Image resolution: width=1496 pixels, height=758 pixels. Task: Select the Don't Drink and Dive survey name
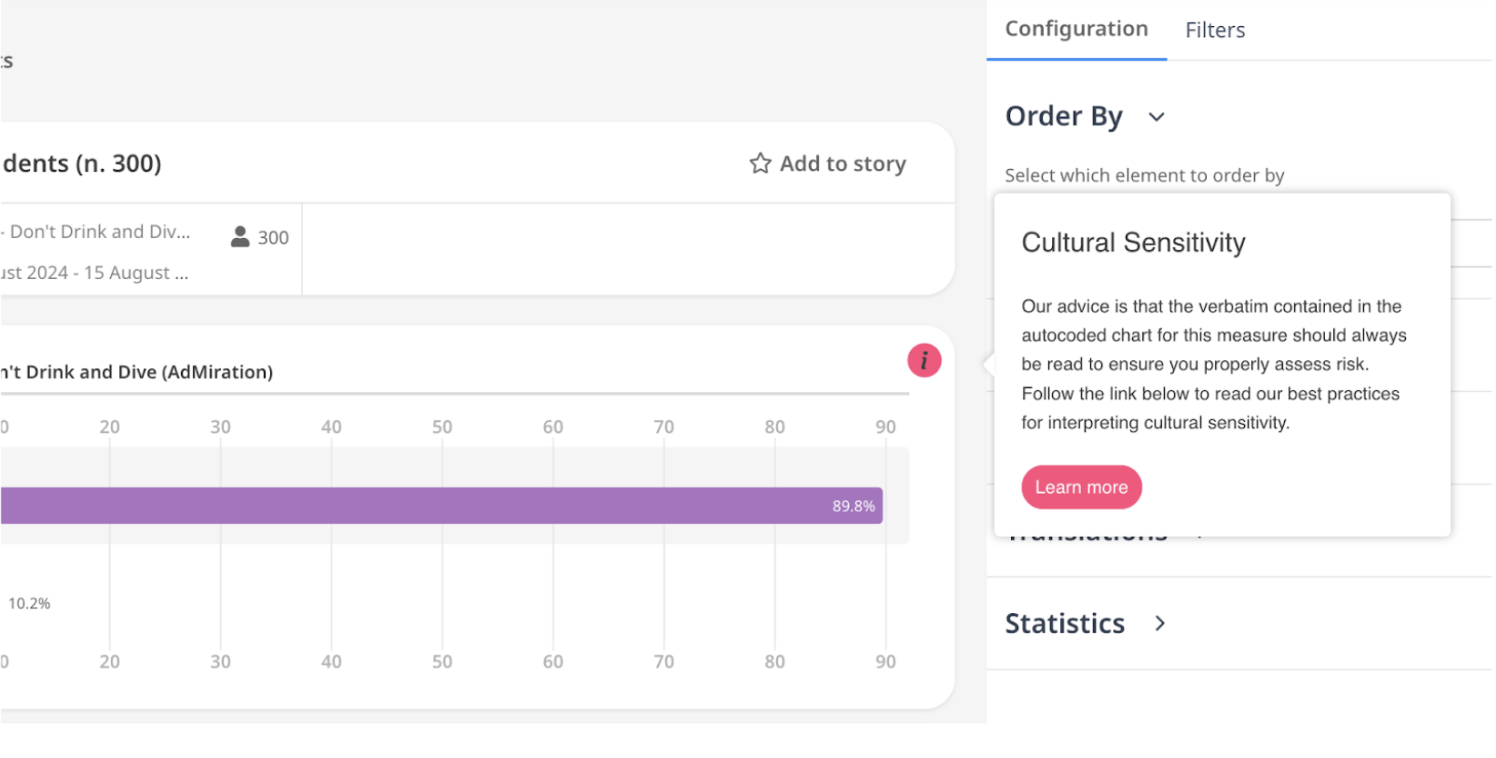click(x=95, y=231)
